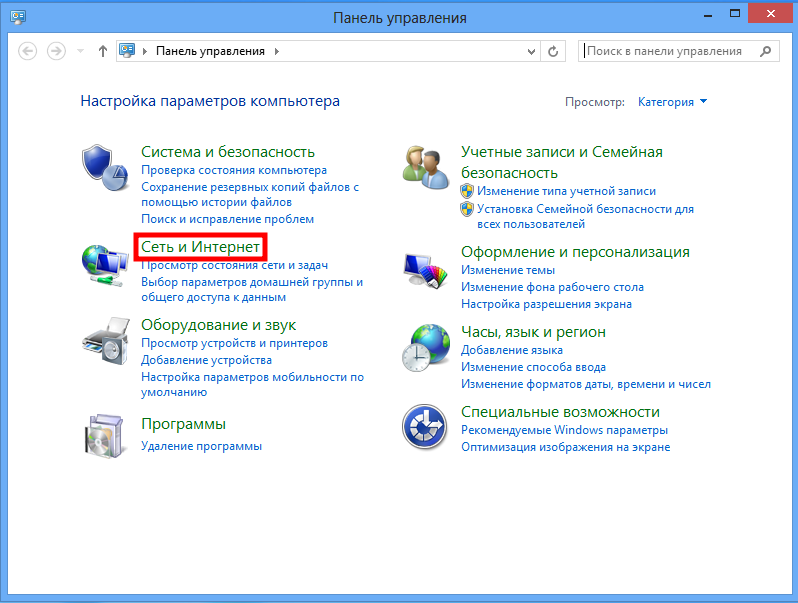The height and width of the screenshot is (603, 798).
Task: Click the Up one level arrow
Action: coord(103,51)
